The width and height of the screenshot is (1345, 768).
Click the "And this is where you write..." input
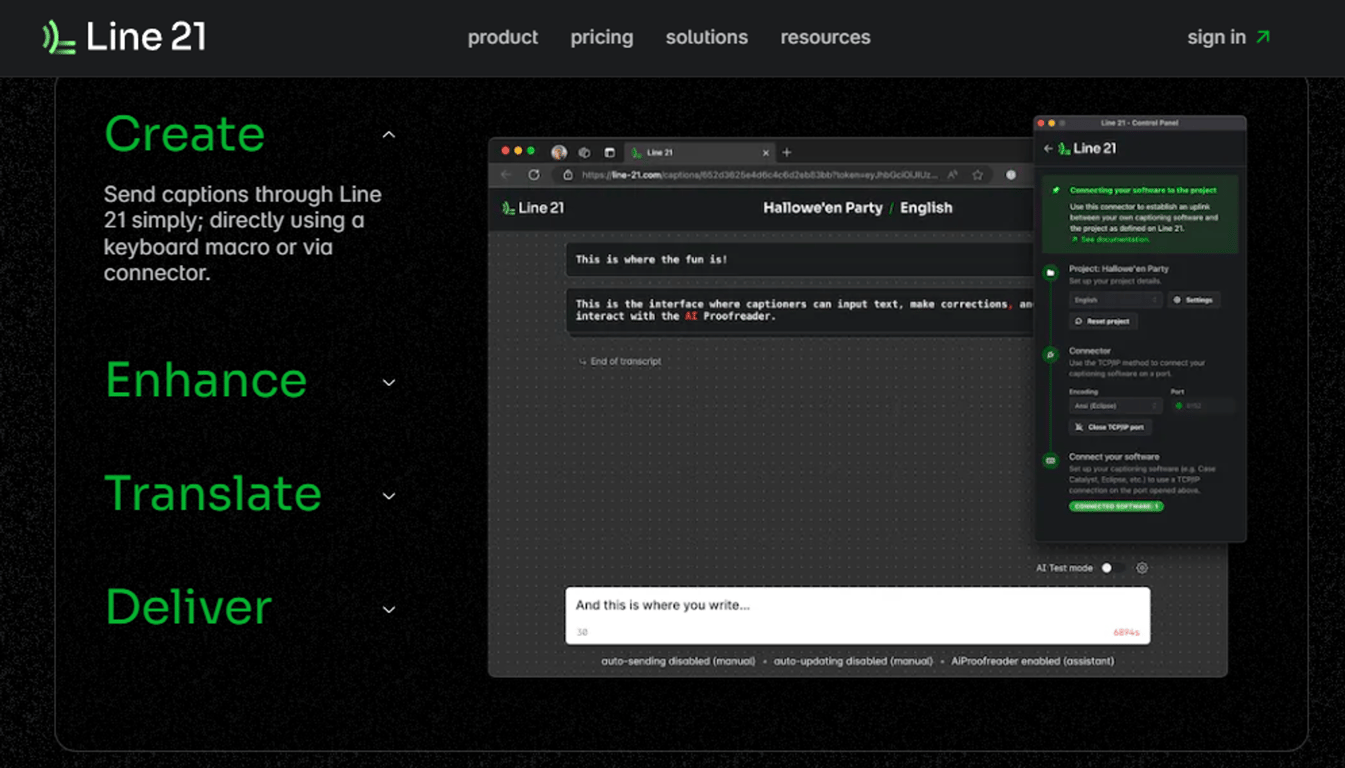tap(858, 615)
